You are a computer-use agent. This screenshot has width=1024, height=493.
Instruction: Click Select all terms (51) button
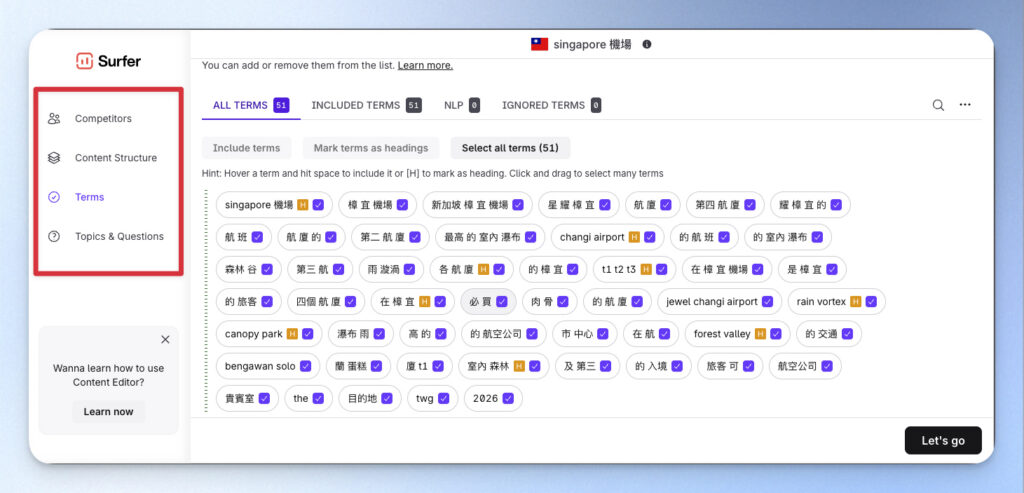tap(510, 148)
